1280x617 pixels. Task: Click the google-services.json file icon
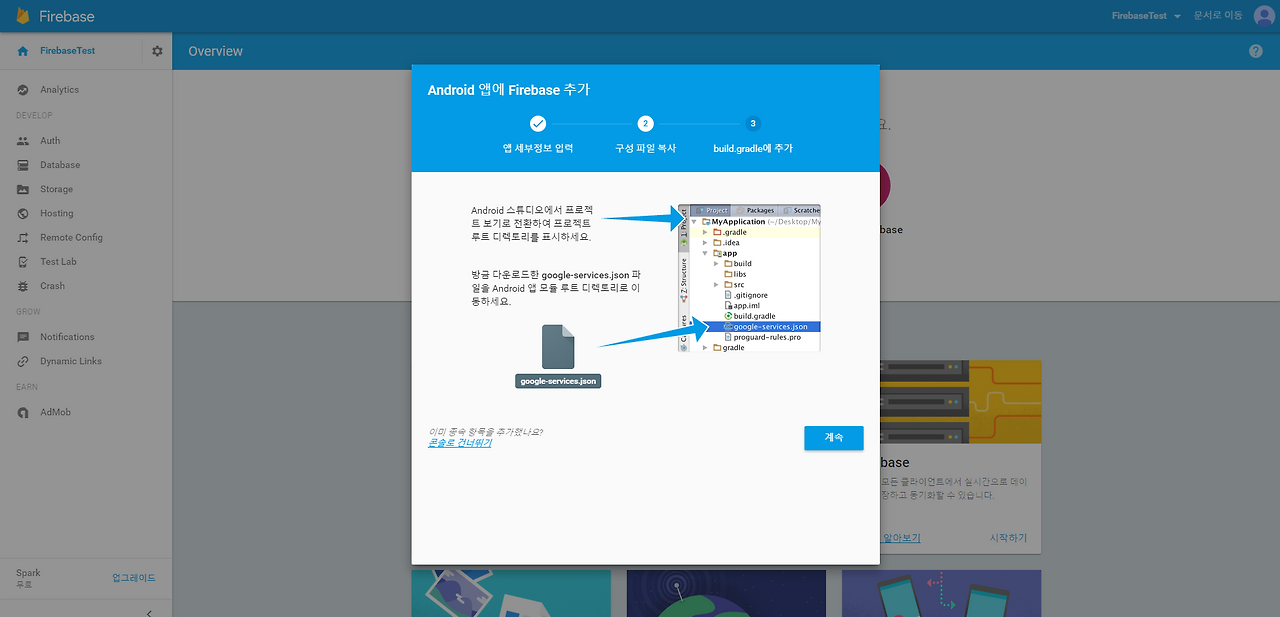coord(559,346)
